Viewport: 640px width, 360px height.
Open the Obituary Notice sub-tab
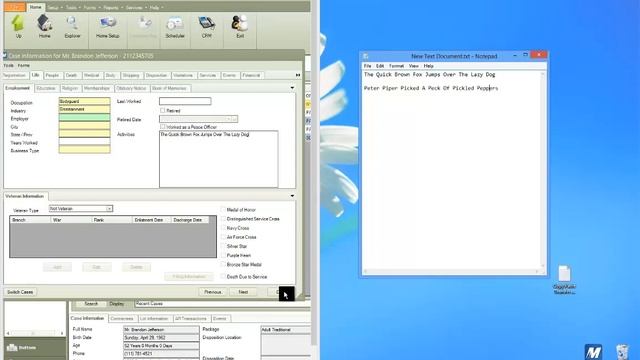[131, 88]
